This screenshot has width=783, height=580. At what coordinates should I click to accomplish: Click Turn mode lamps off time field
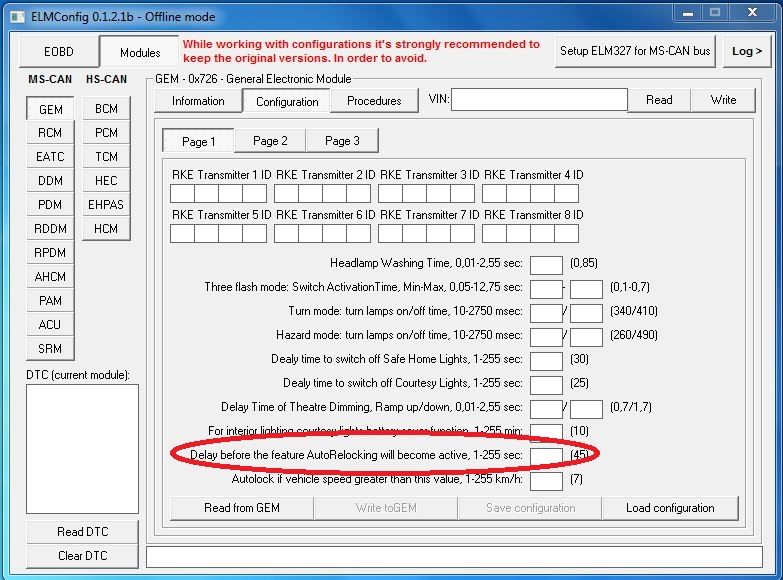[x=586, y=313]
